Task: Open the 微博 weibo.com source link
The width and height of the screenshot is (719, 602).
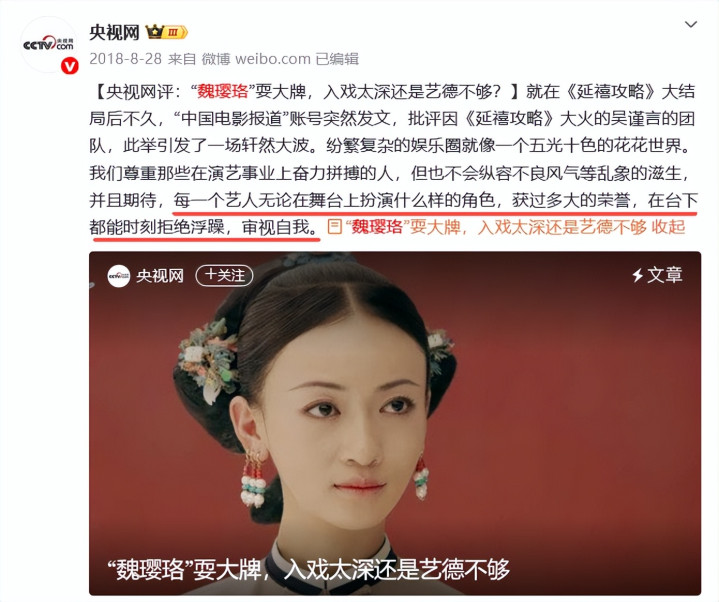Action: 256,59
